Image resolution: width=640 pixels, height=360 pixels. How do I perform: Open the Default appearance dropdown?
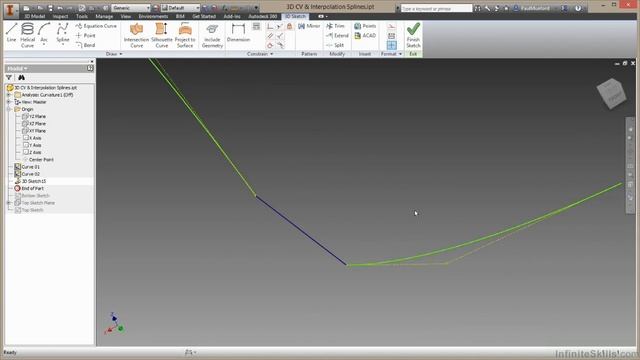[x=180, y=8]
